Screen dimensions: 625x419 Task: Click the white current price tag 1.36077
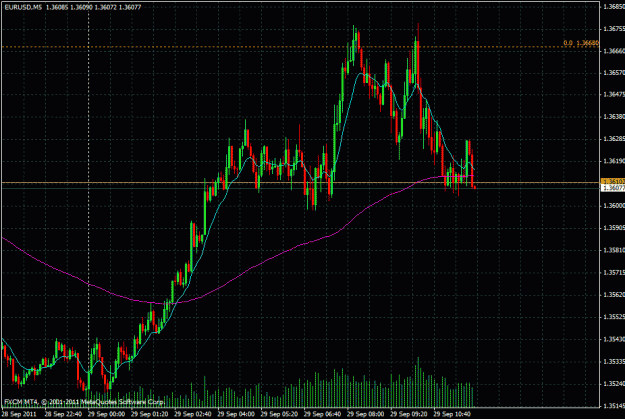pyautogui.click(x=613, y=188)
